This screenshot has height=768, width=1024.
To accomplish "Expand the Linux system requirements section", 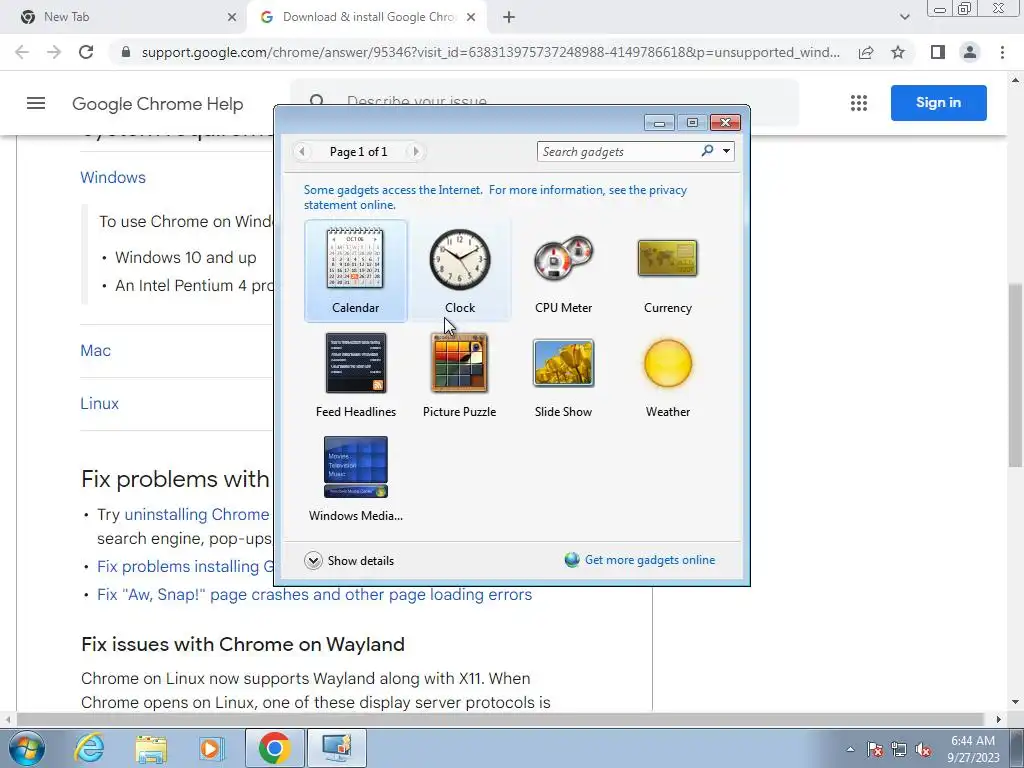I will point(99,403).
